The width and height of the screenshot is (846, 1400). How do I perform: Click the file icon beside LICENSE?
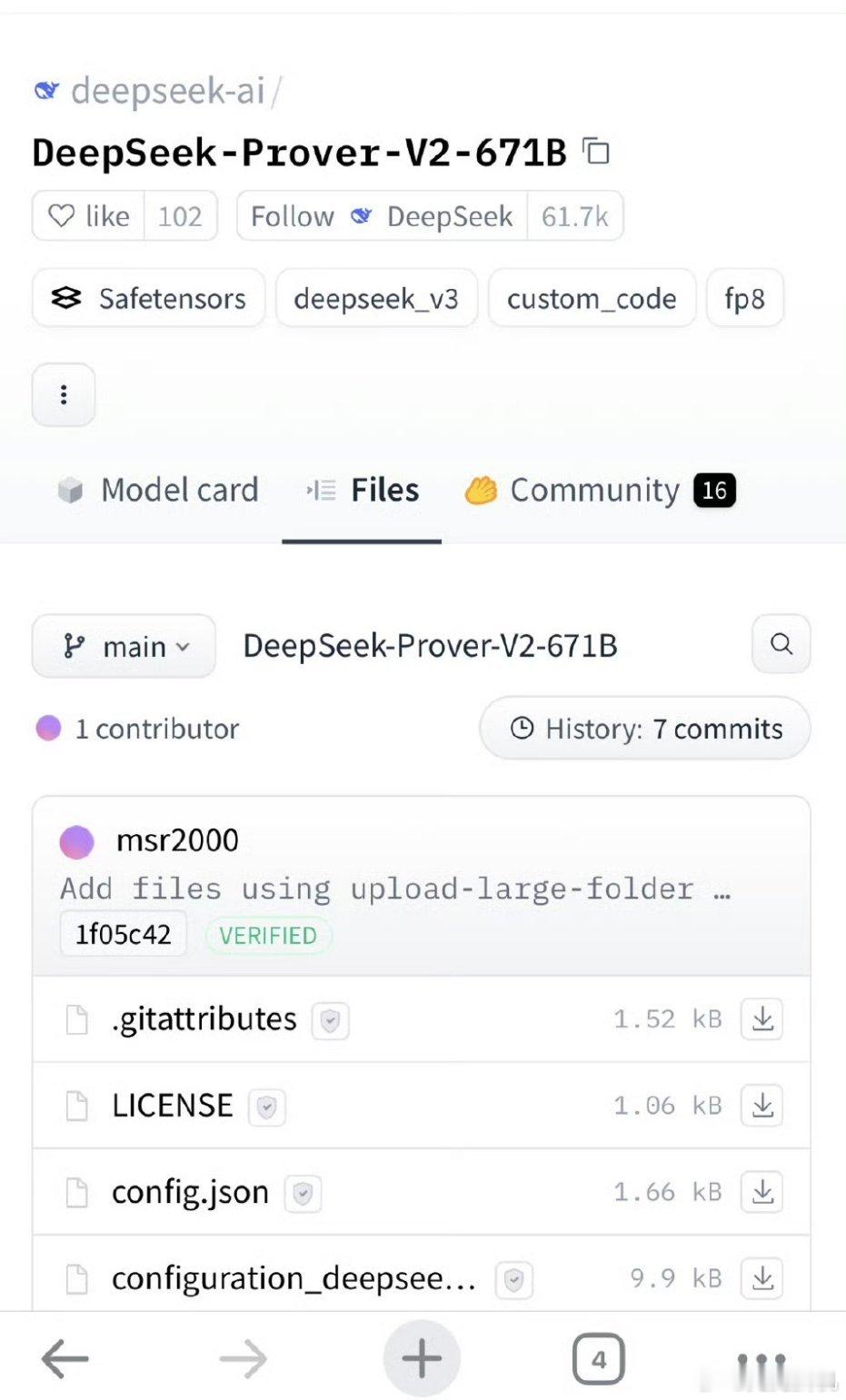coord(78,1106)
